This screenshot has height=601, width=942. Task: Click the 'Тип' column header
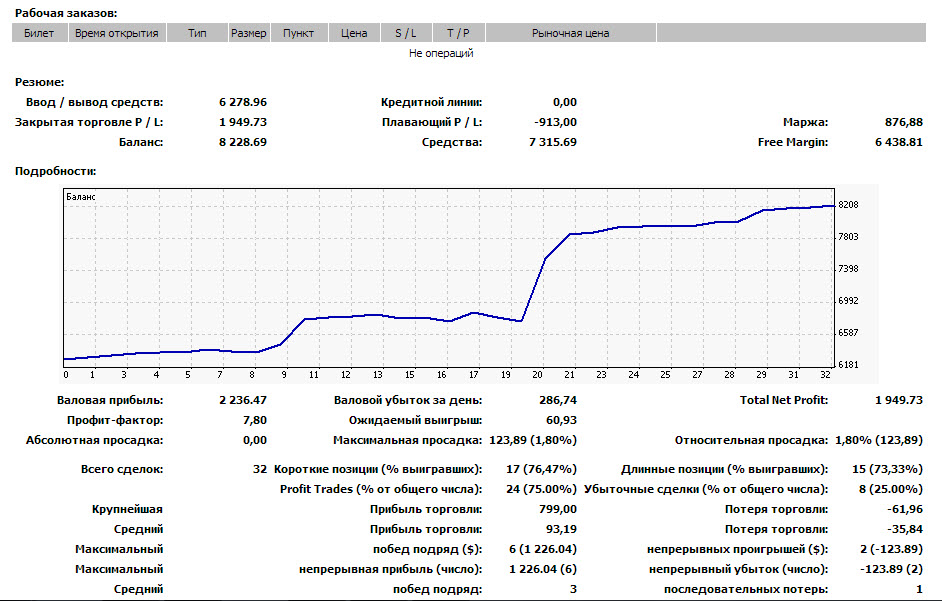197,33
